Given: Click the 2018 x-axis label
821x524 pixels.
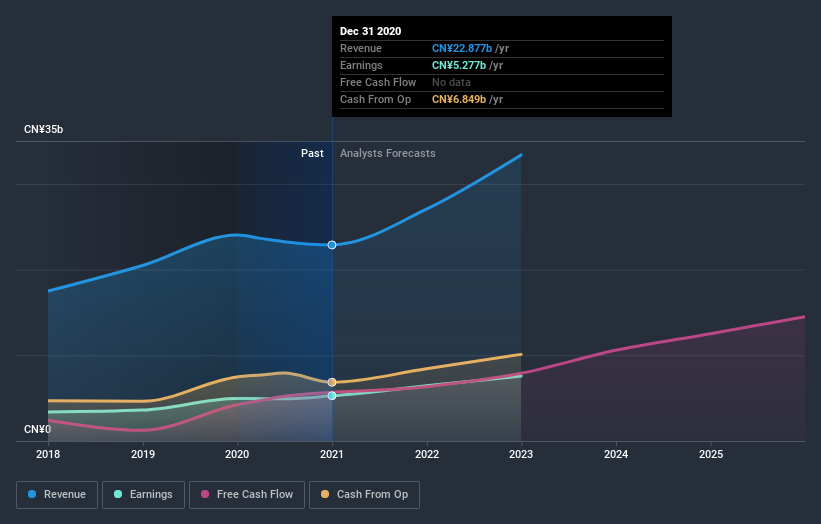Looking at the screenshot, I should 48,454.
